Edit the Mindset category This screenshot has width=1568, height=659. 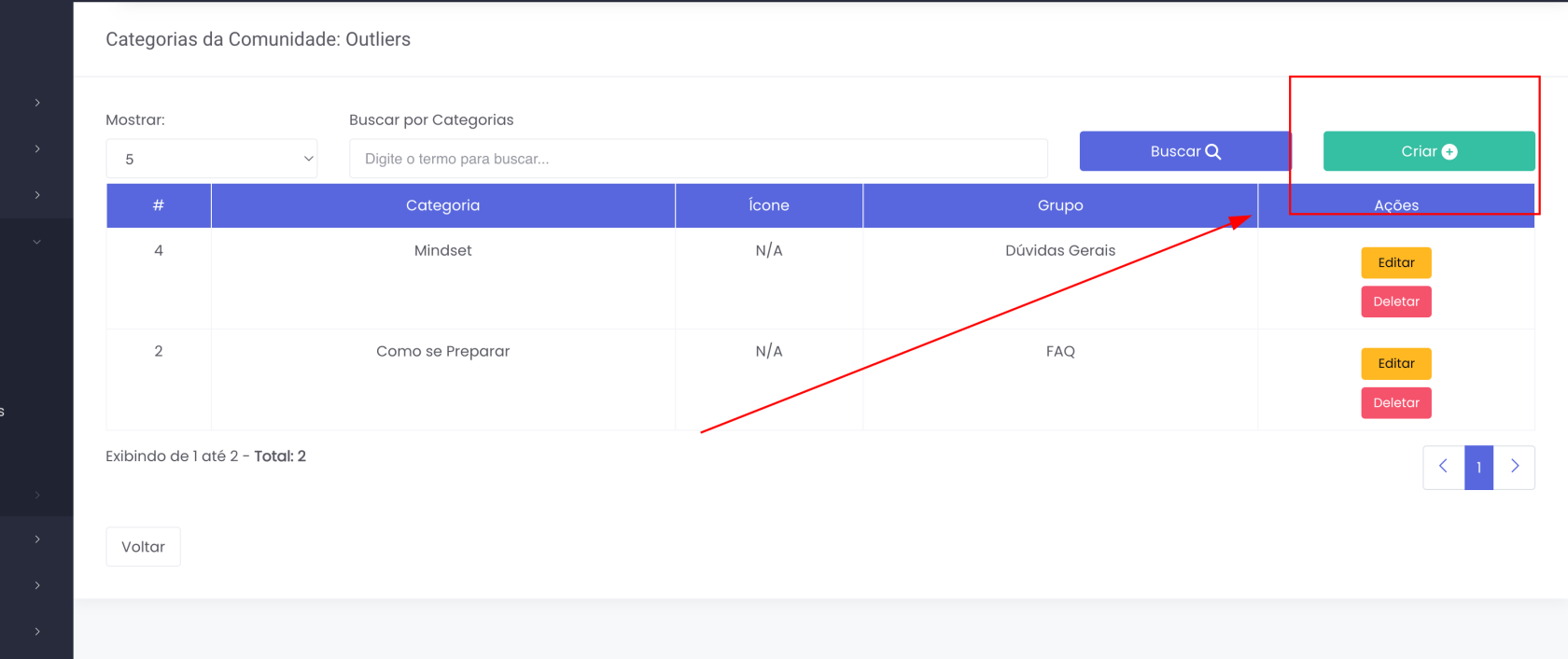(x=1395, y=263)
